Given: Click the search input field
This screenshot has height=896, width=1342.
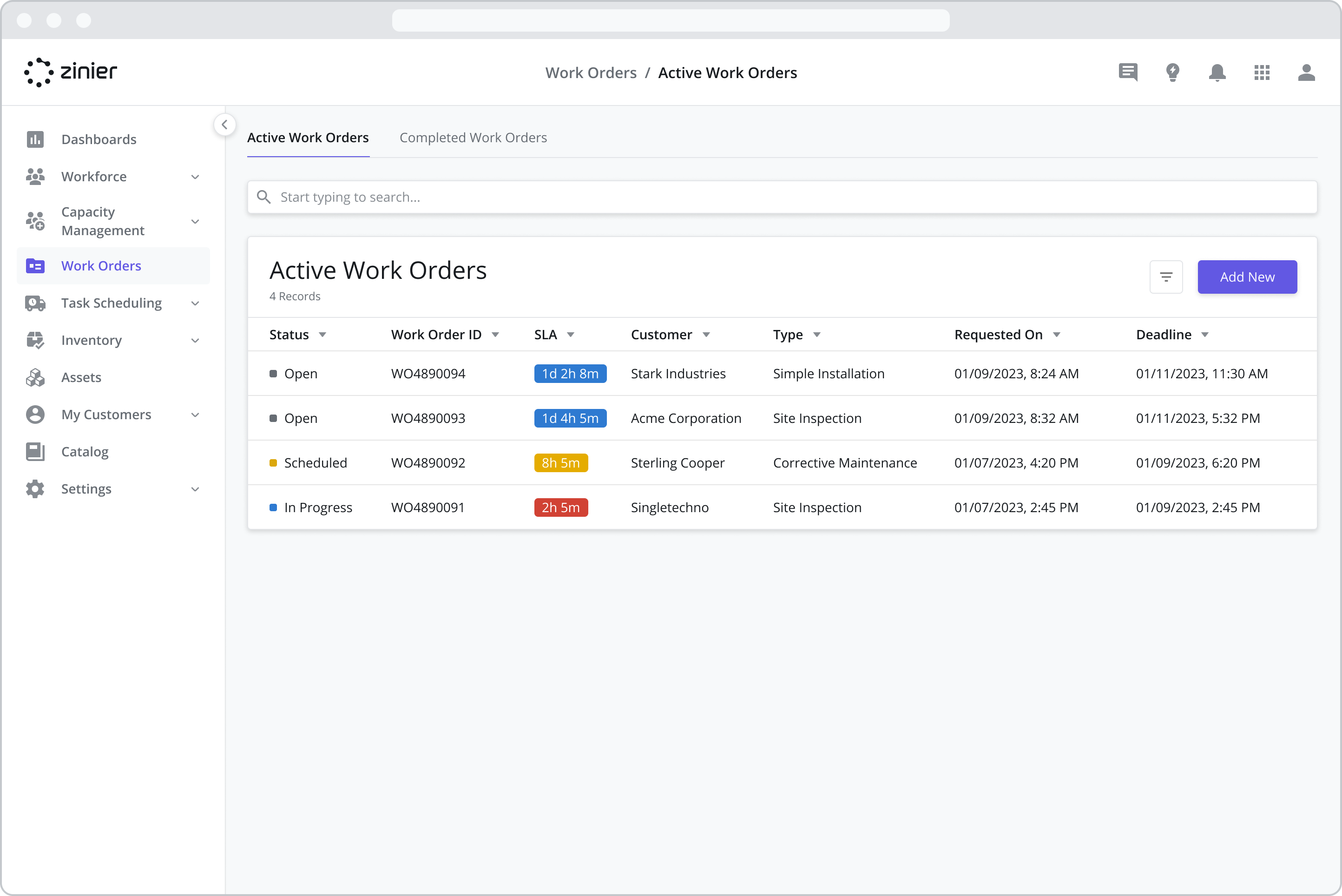Looking at the screenshot, I should pyautogui.click(x=782, y=197).
